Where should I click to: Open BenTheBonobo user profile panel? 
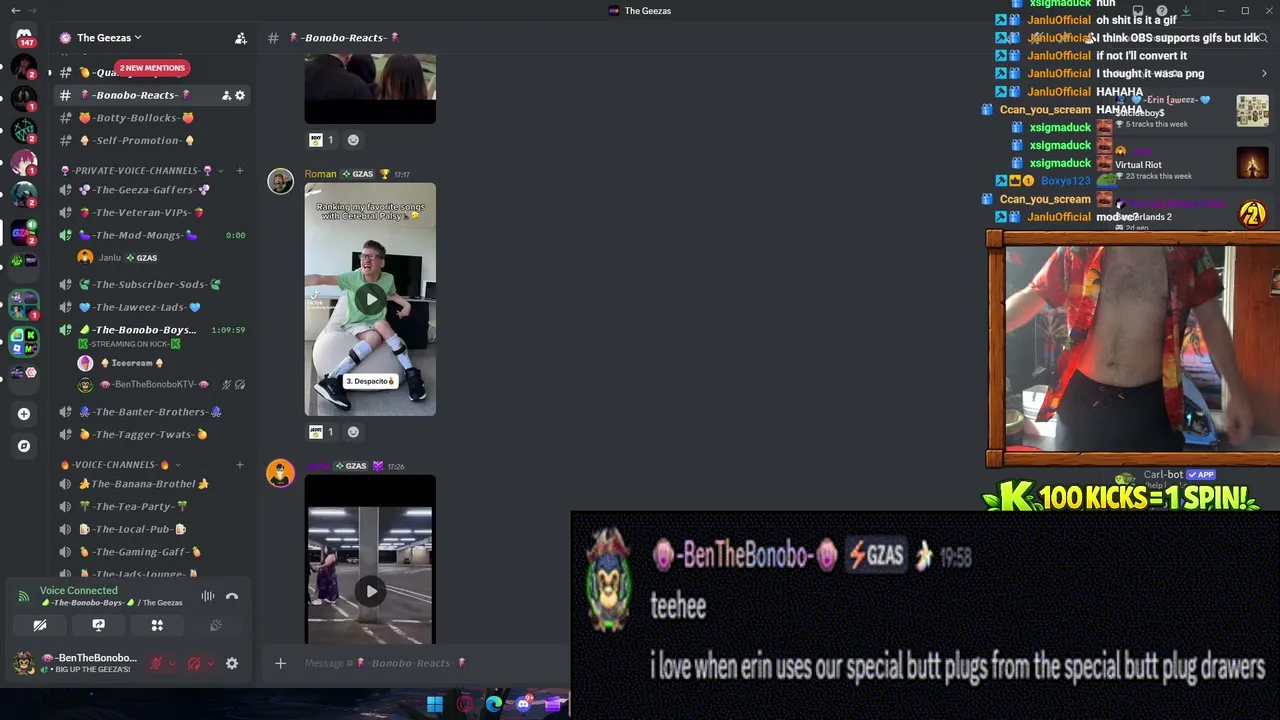76,663
